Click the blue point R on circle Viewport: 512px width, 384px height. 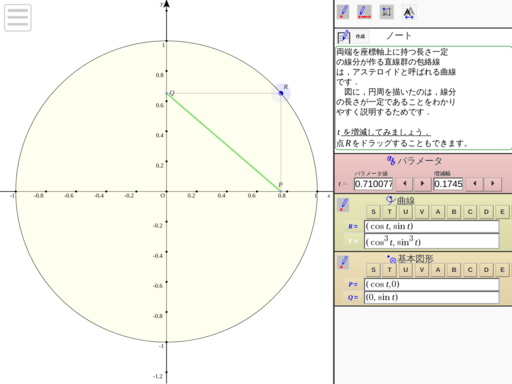point(281,93)
